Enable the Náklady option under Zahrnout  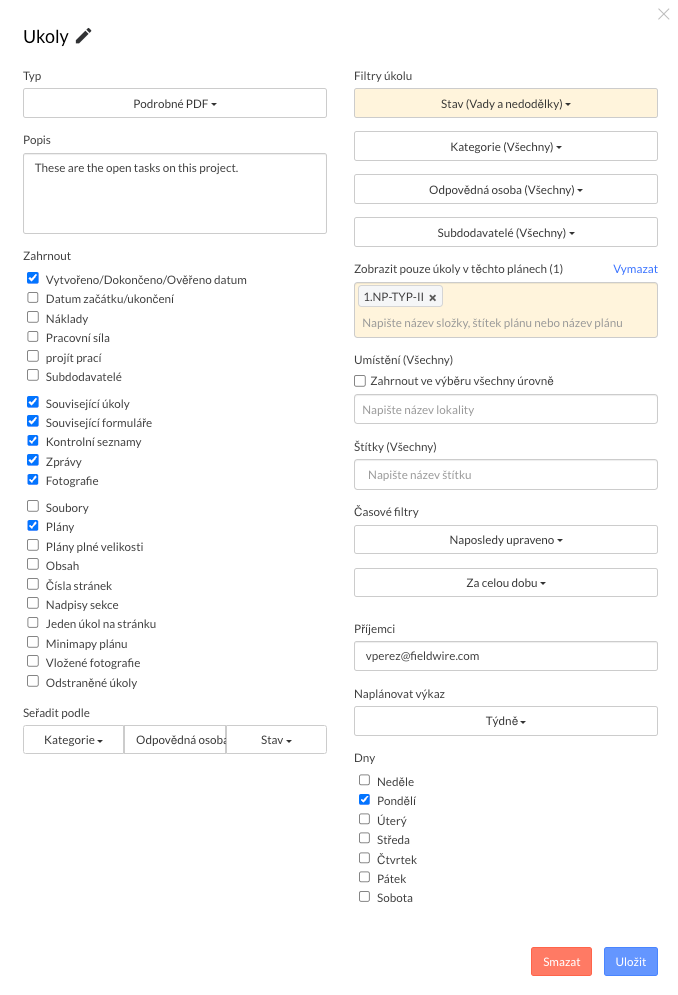[32, 318]
